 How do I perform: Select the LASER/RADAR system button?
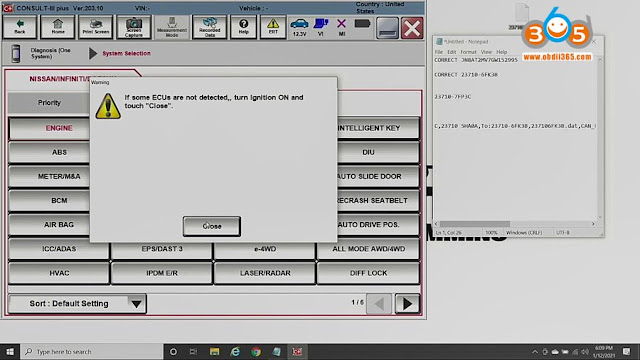tap(264, 273)
